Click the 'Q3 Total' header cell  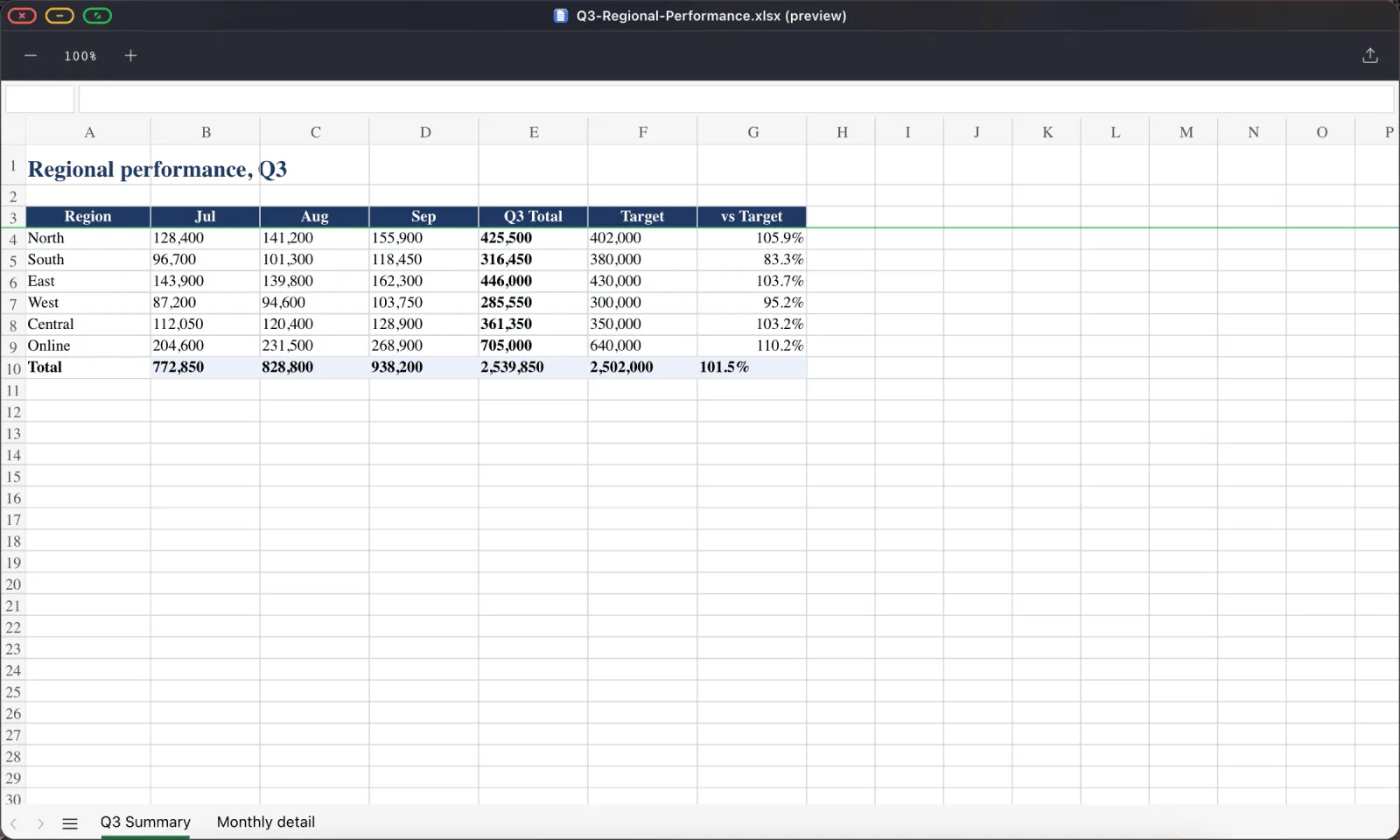(534, 216)
